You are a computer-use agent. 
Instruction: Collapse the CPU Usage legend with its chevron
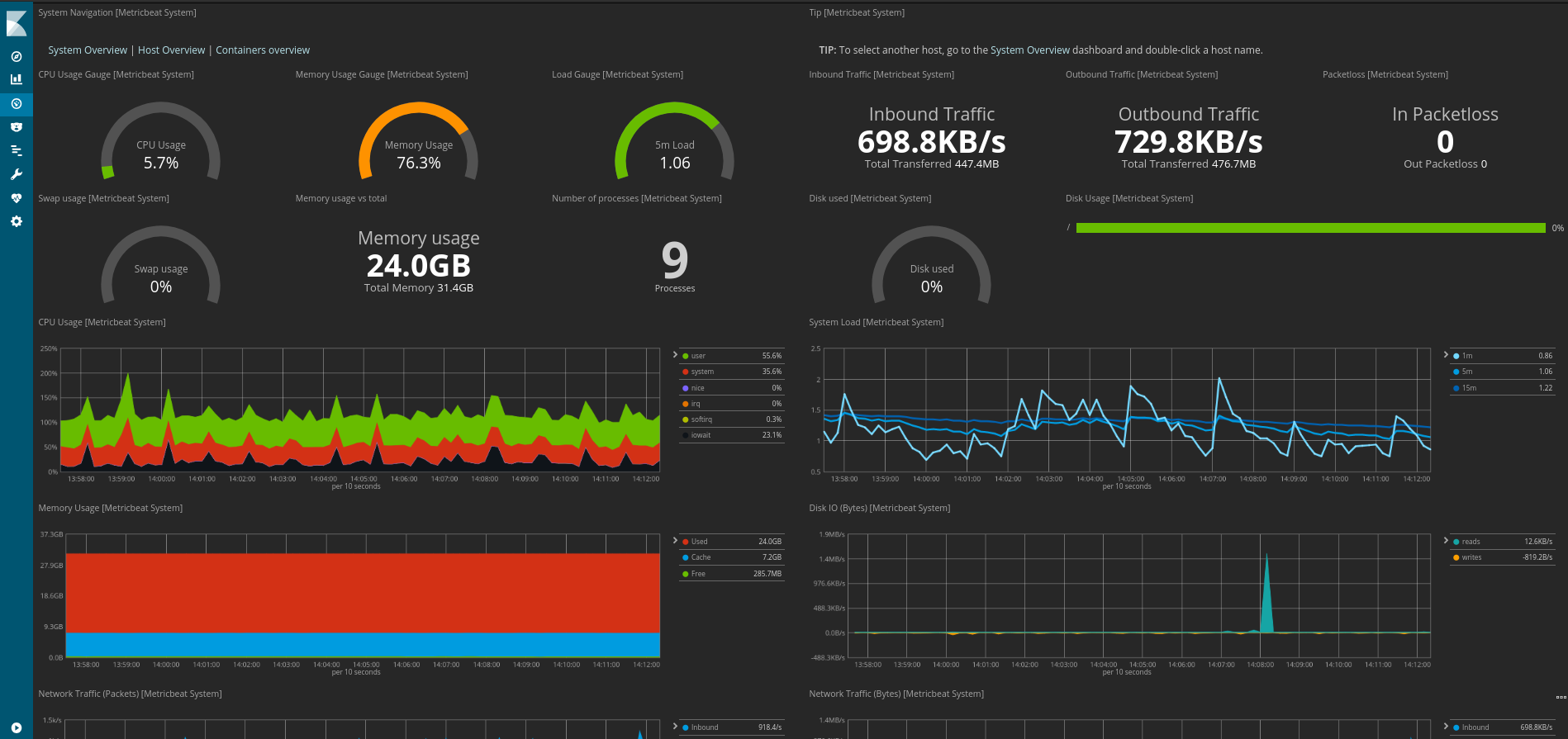pos(675,355)
